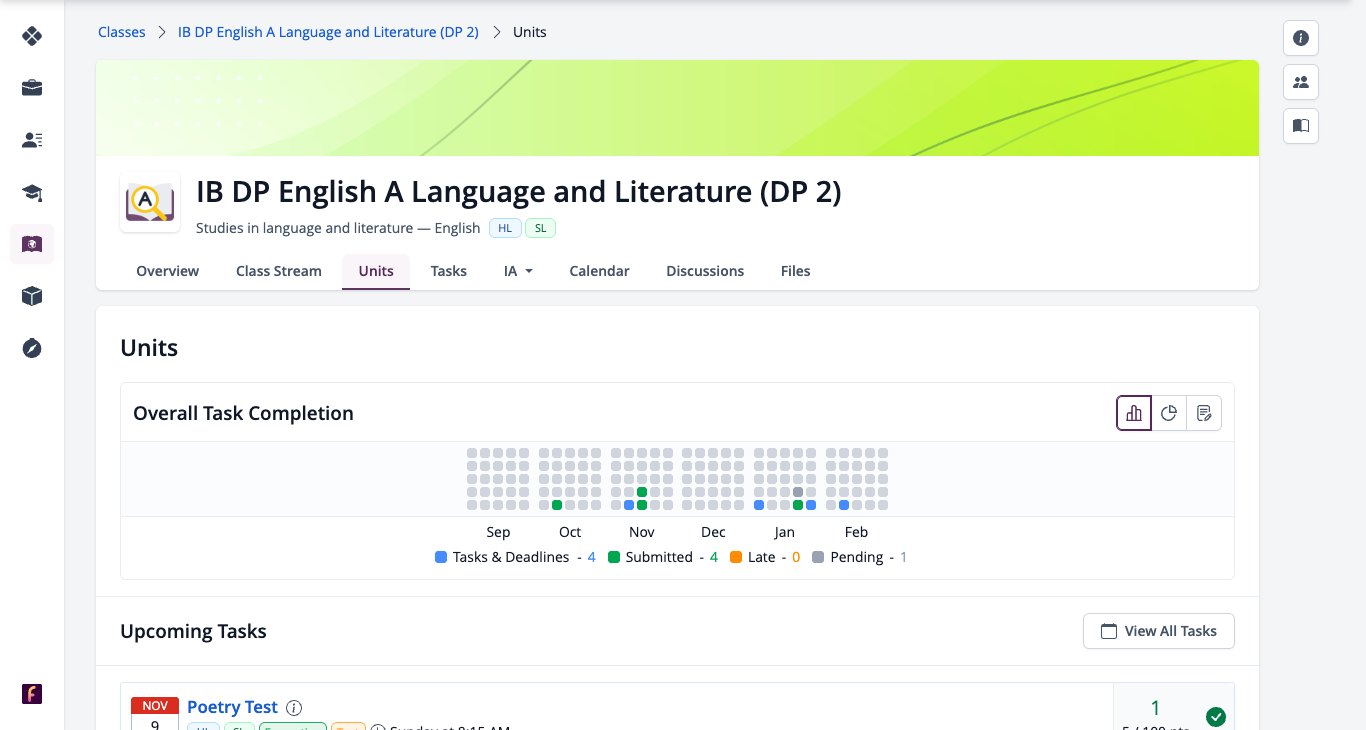
Task: Open the class members people icon
Action: (x=1301, y=82)
